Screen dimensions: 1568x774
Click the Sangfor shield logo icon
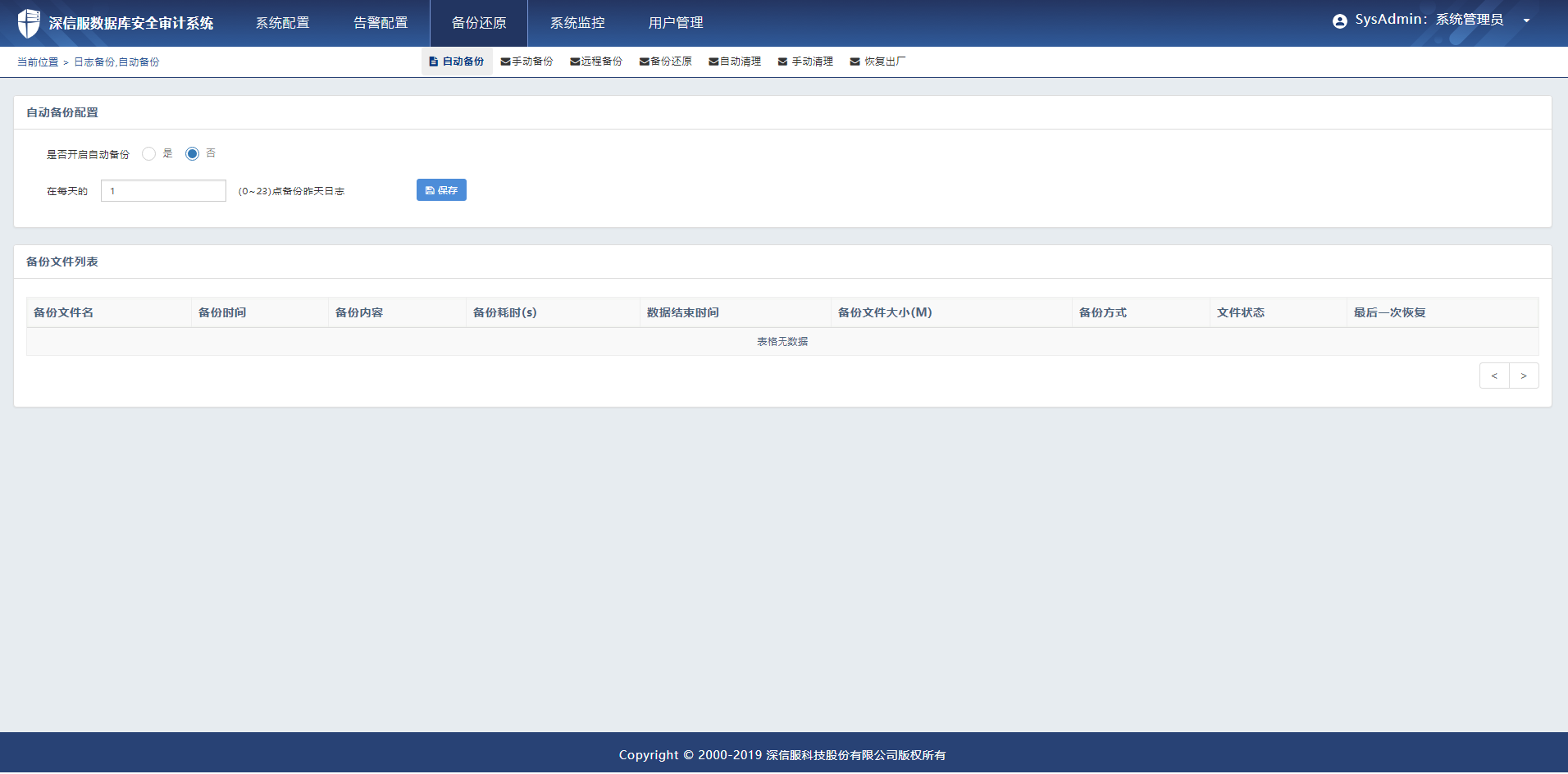[x=29, y=23]
